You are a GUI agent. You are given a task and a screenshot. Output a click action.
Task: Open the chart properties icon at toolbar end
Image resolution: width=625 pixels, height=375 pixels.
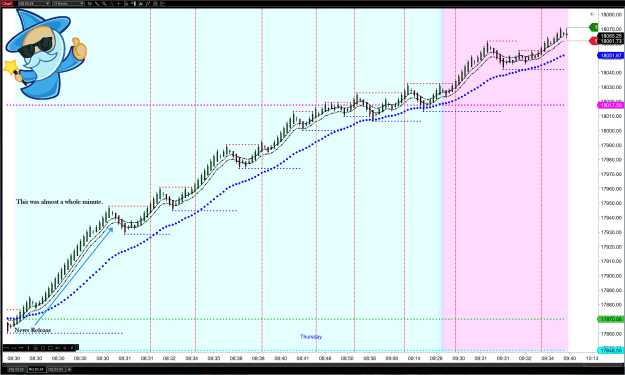[162, 4]
